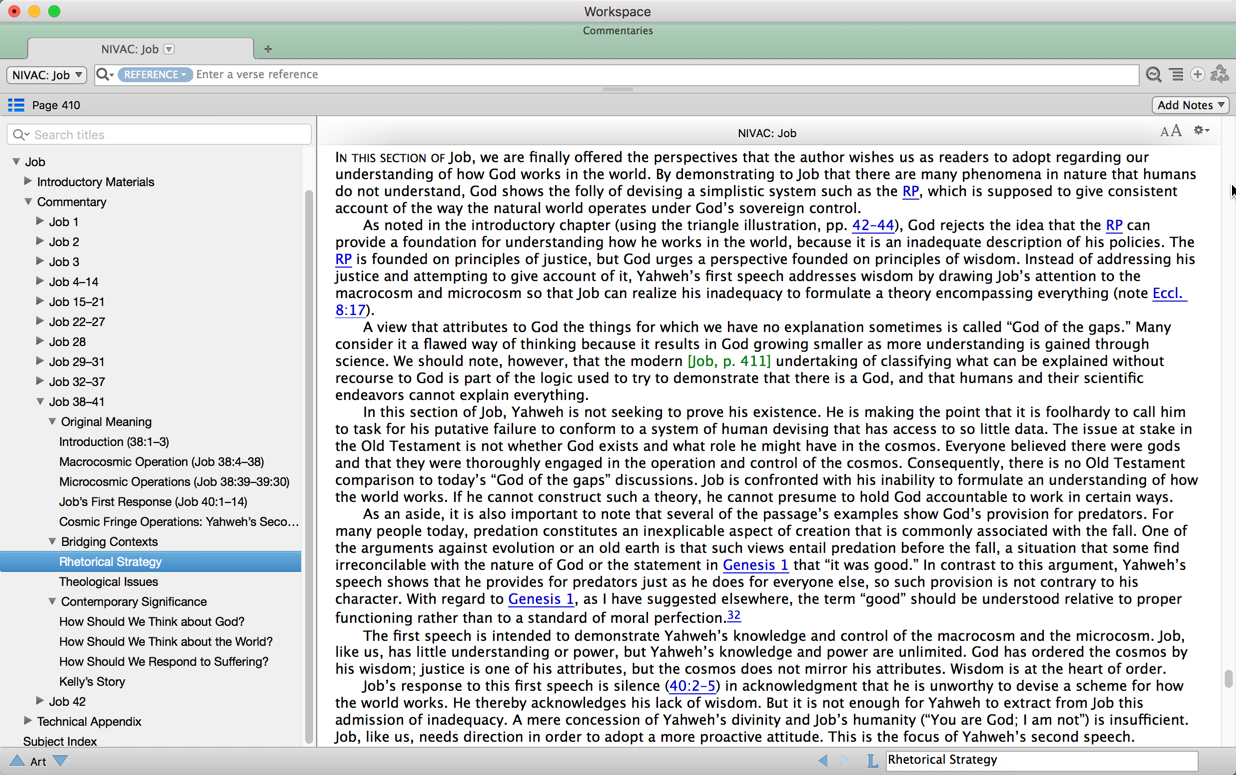The width and height of the screenshot is (1236, 775).
Task: Add a new tab with plus icon
Action: click(x=268, y=49)
